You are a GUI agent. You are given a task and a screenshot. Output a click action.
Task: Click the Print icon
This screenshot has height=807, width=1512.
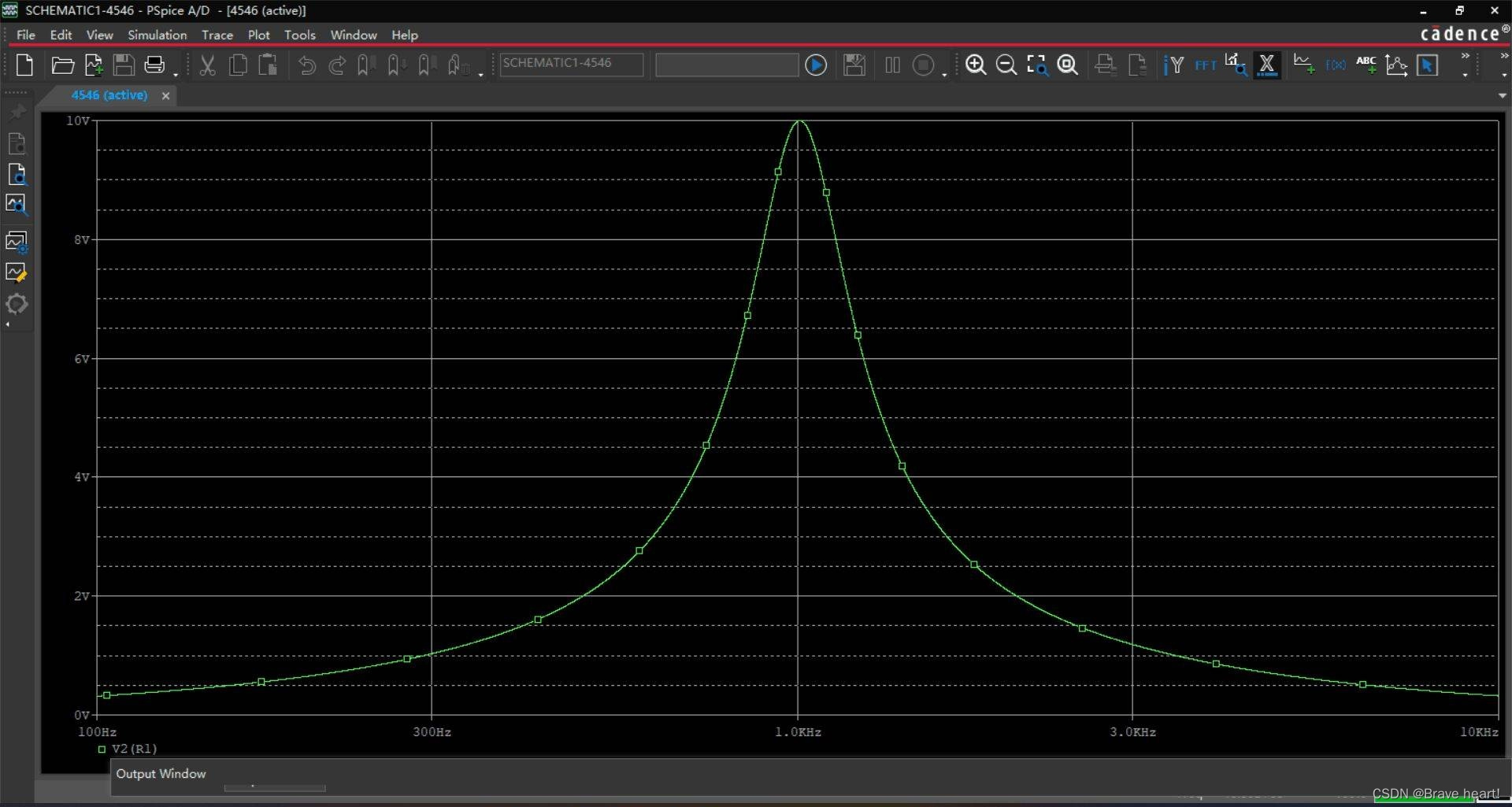click(154, 65)
